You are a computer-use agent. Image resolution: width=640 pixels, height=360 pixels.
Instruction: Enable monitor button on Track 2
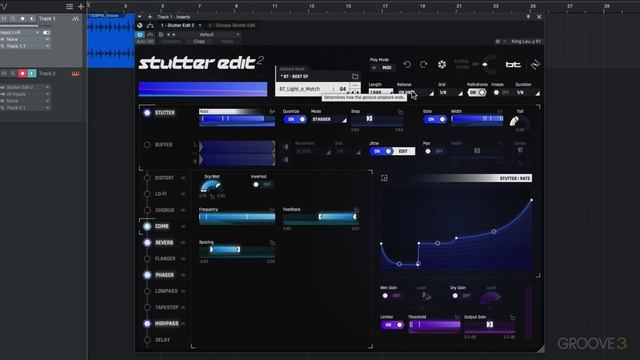(32, 73)
